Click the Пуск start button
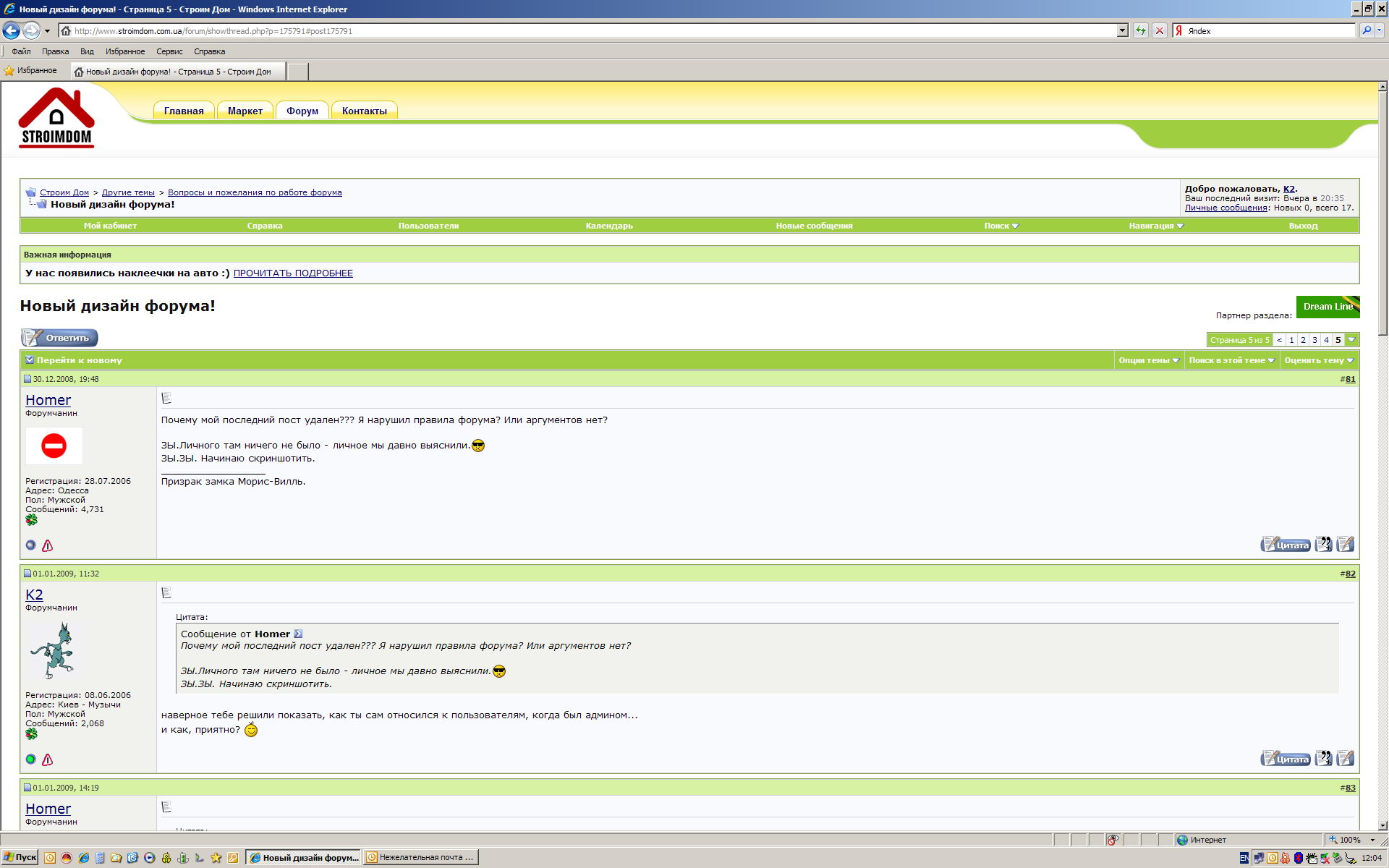The width and height of the screenshot is (1389, 868). click(x=20, y=857)
